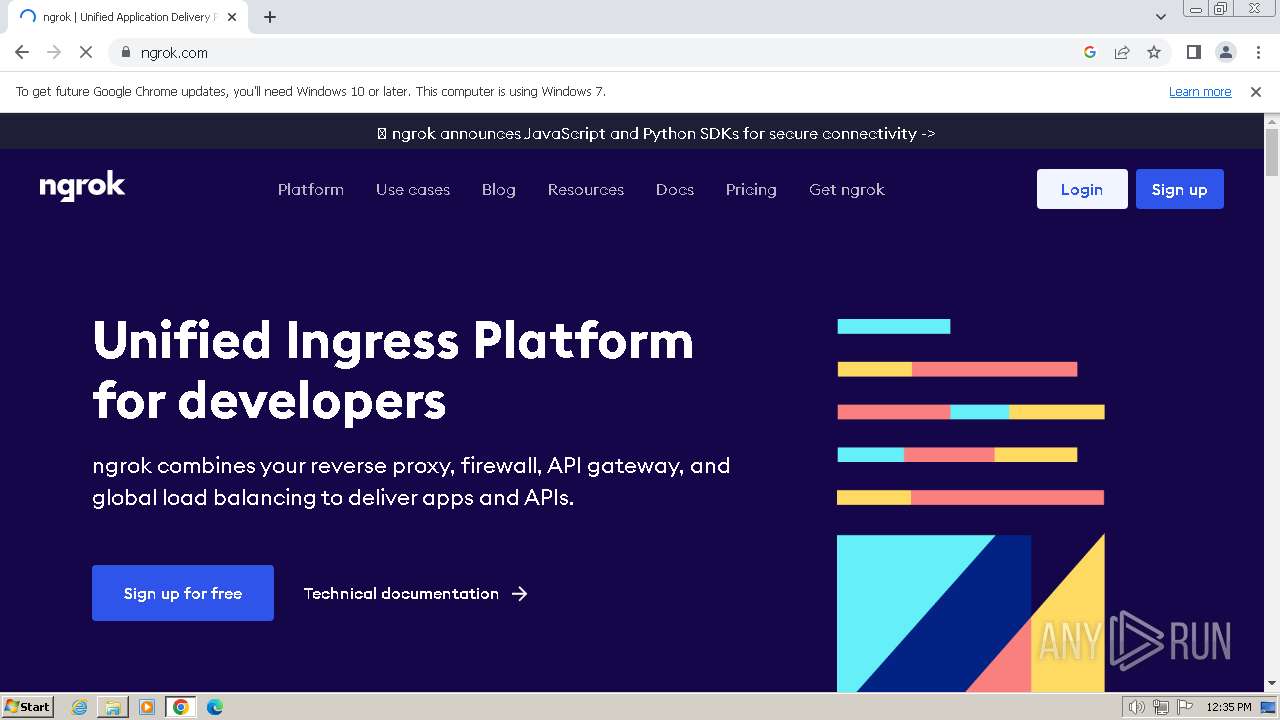This screenshot has width=1280, height=720.
Task: Click the forward navigation arrow
Action: point(54,52)
